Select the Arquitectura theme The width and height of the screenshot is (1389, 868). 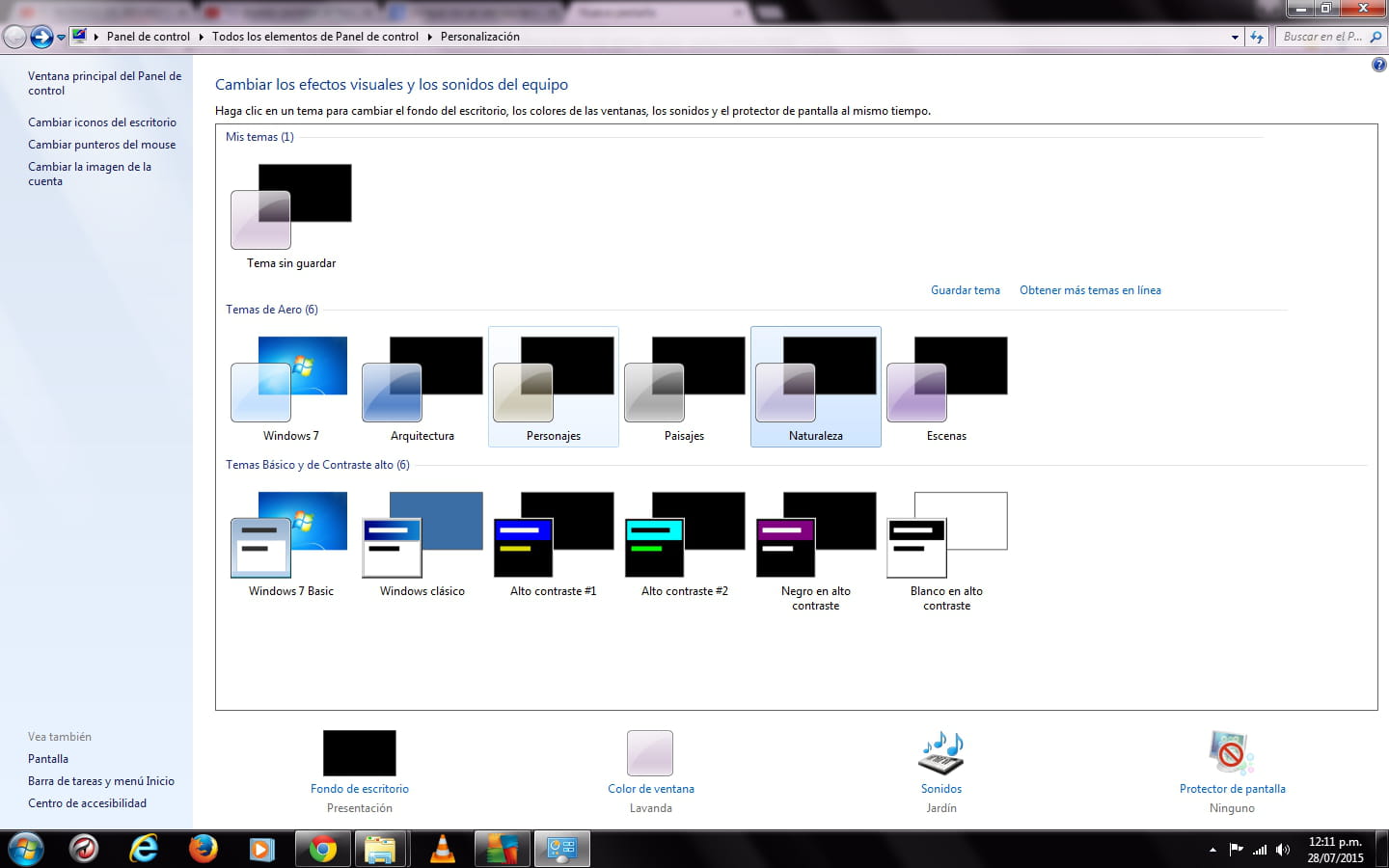[422, 388]
